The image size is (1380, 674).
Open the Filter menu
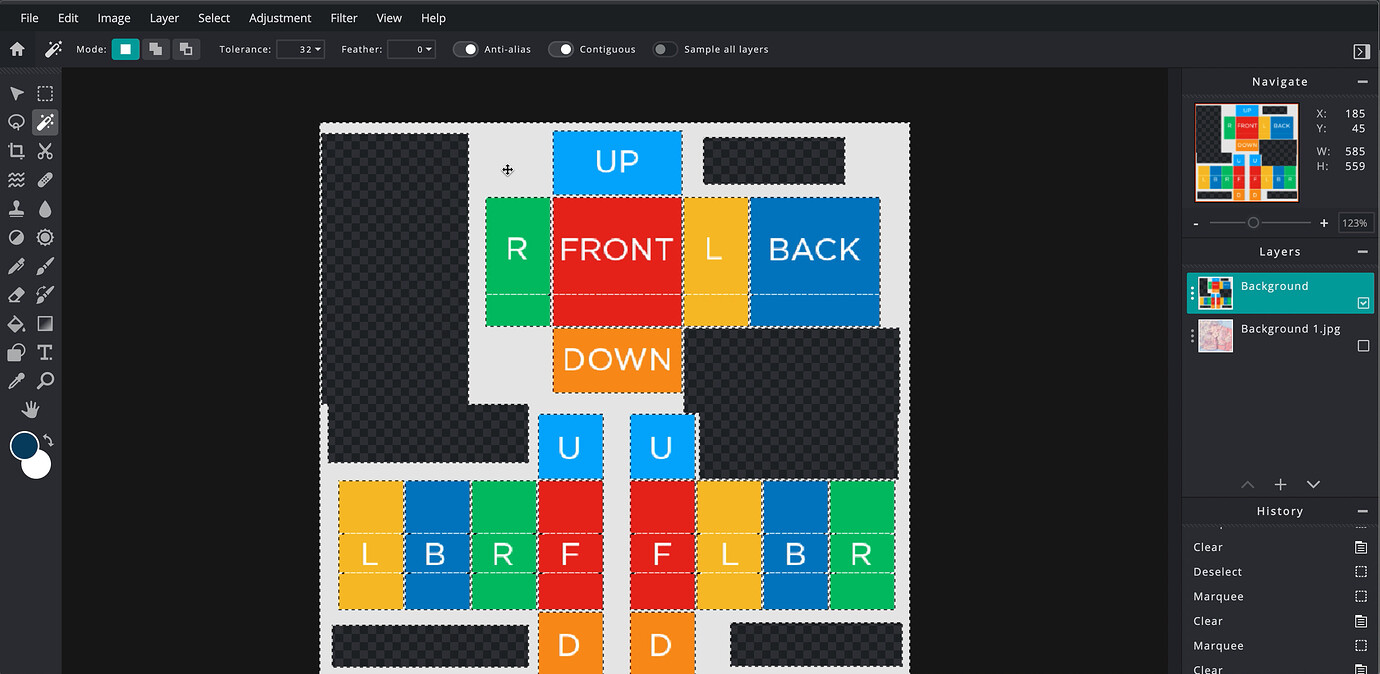tap(343, 18)
